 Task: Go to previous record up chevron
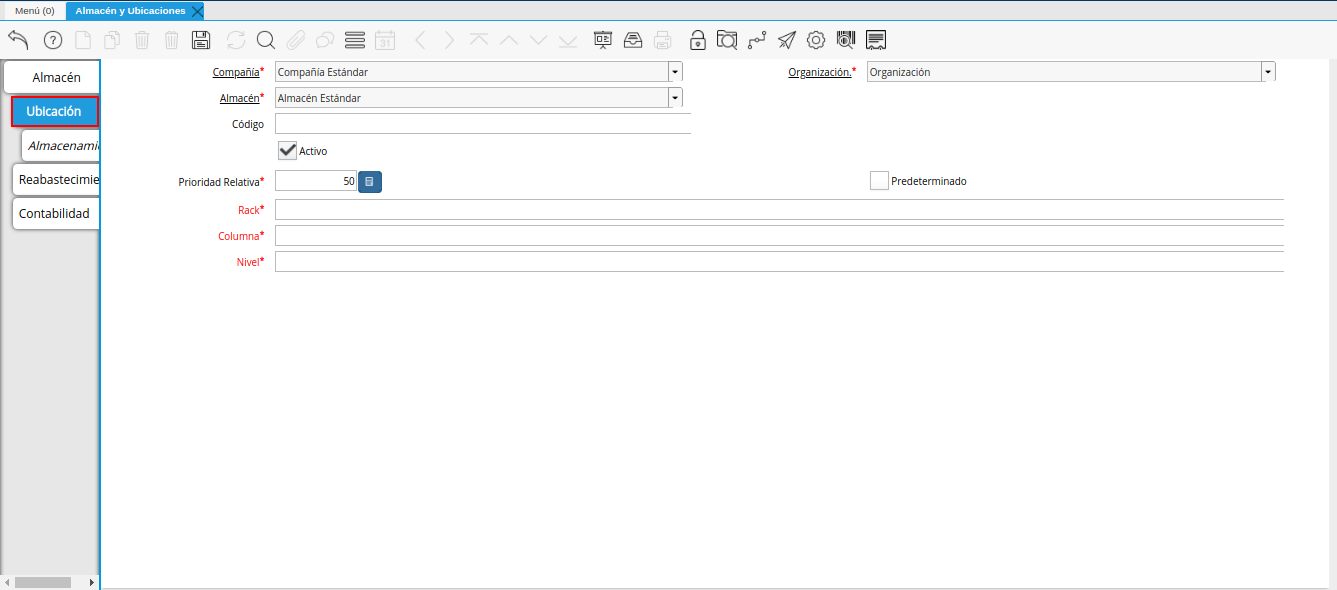coord(509,40)
